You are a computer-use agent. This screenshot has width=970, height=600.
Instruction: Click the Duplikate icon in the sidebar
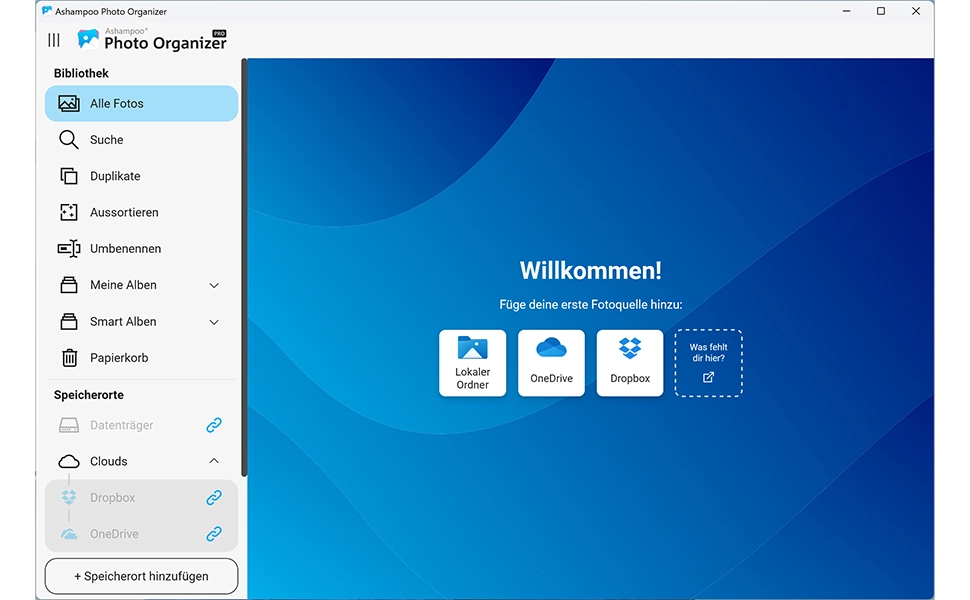[69, 175]
